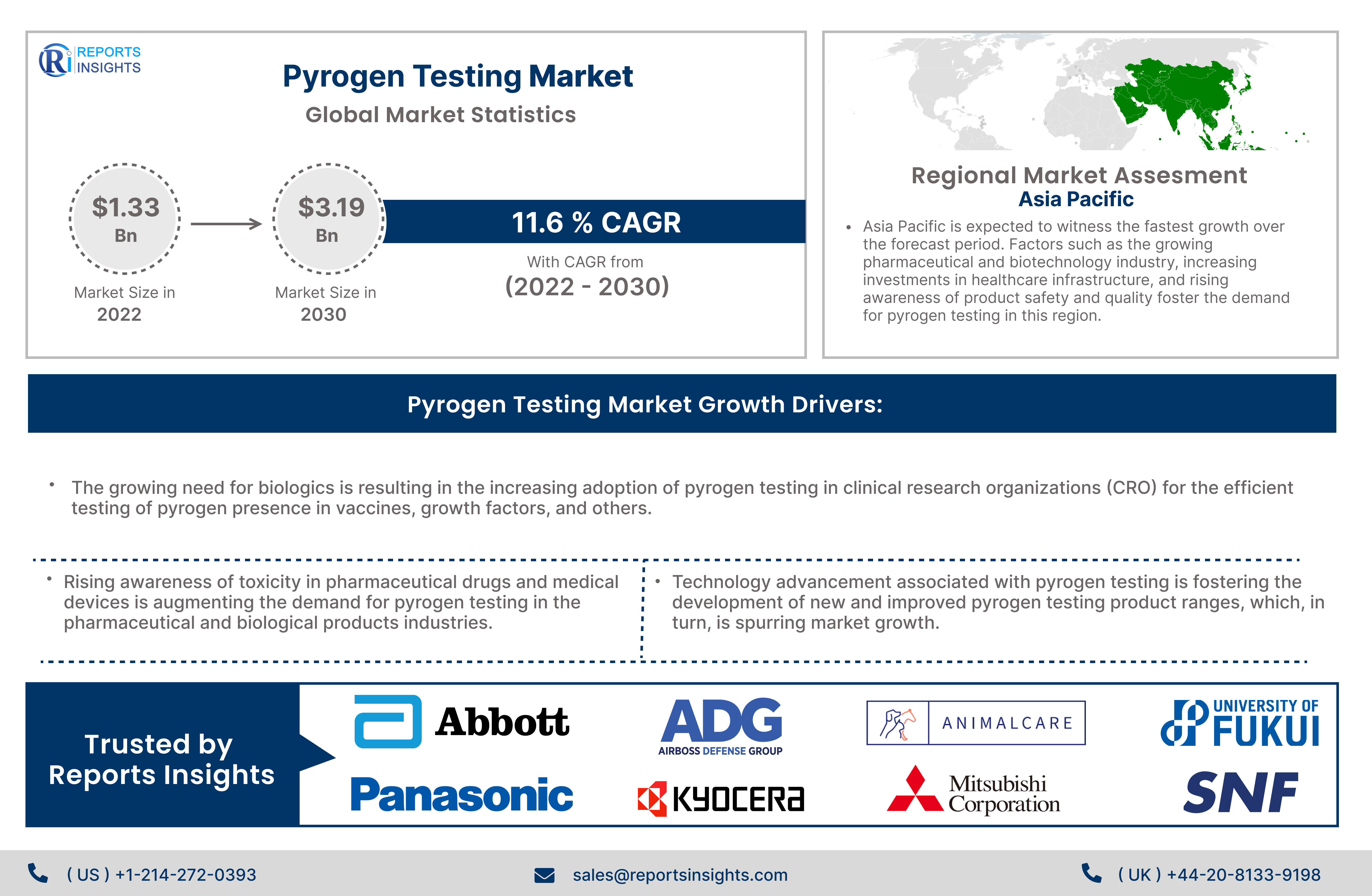
Task: Click the arrow between the market size circles
Action: click(x=227, y=224)
